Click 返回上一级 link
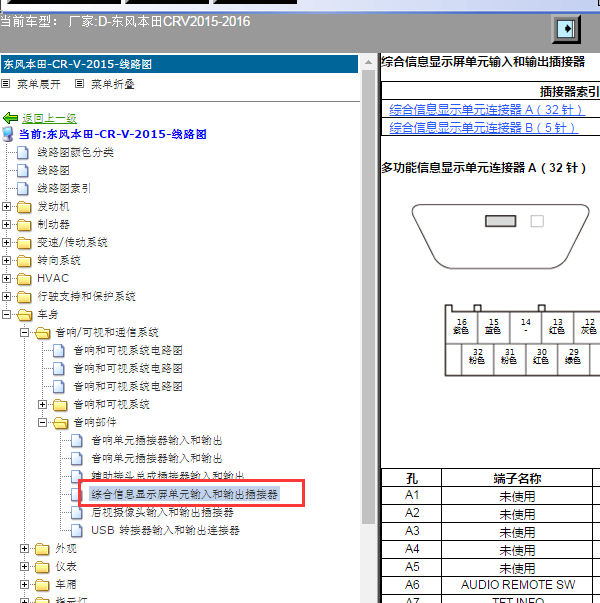Viewport: 600px width, 603px height. (x=49, y=118)
